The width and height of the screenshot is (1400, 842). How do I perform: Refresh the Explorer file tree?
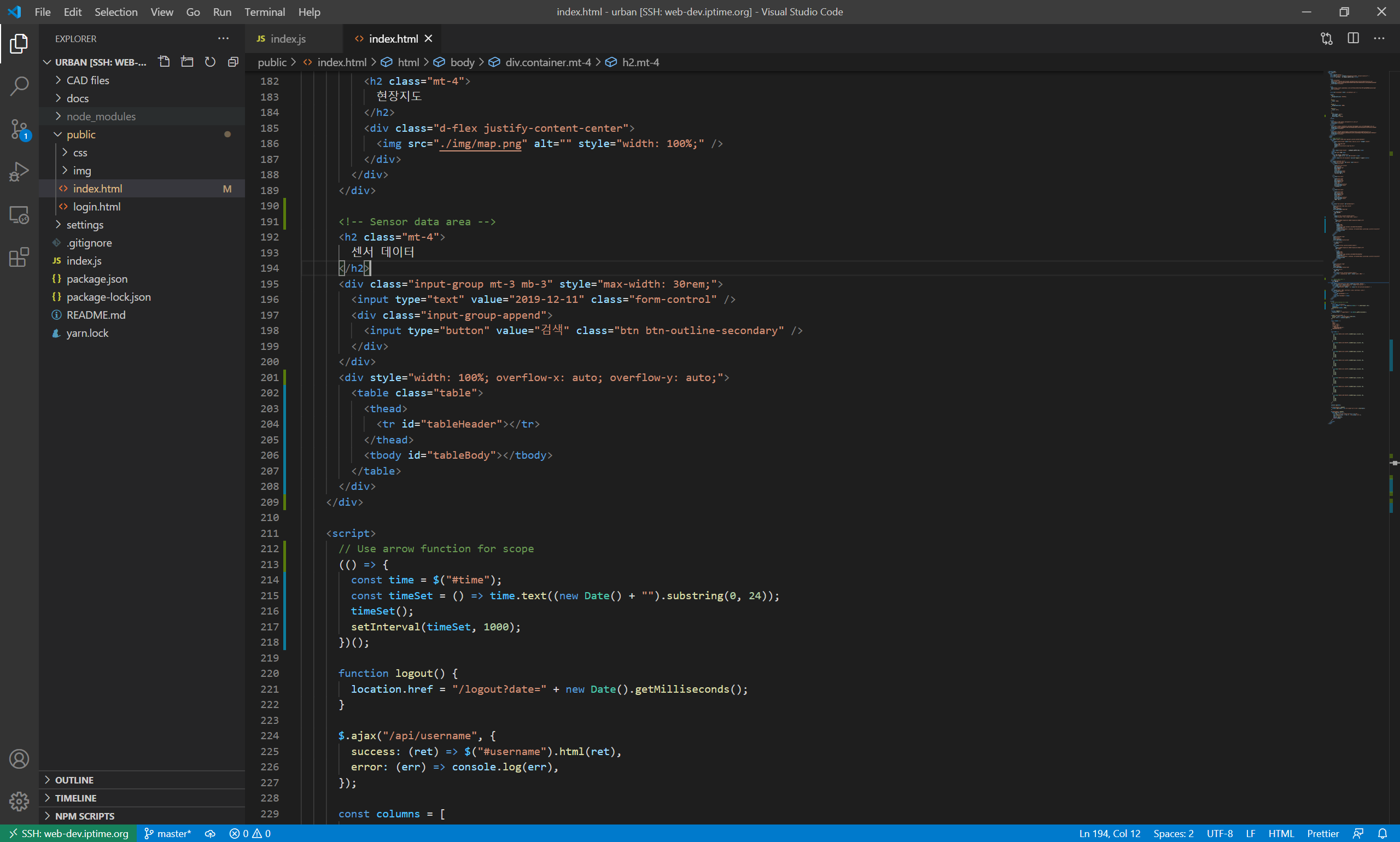coord(210,62)
